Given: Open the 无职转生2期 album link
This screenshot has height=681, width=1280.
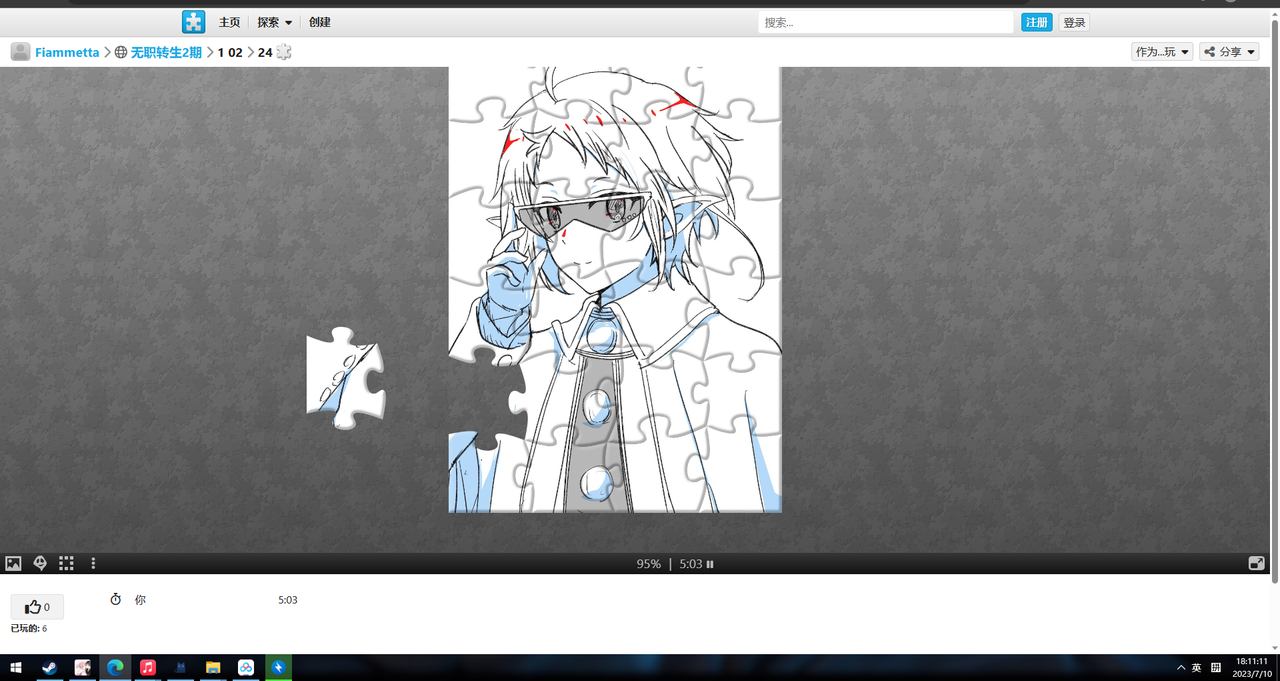Looking at the screenshot, I should [166, 52].
